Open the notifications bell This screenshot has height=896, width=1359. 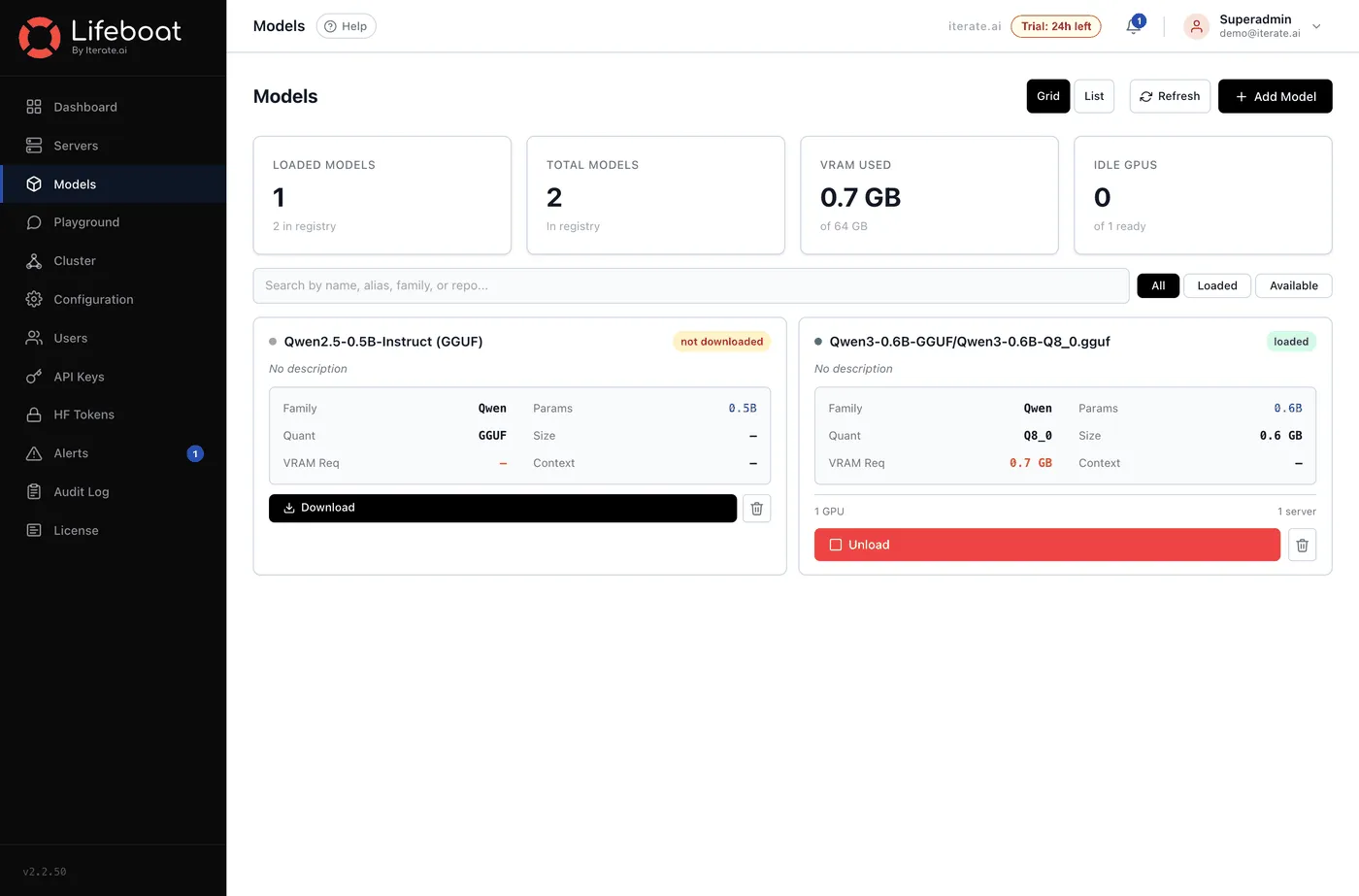1133,26
